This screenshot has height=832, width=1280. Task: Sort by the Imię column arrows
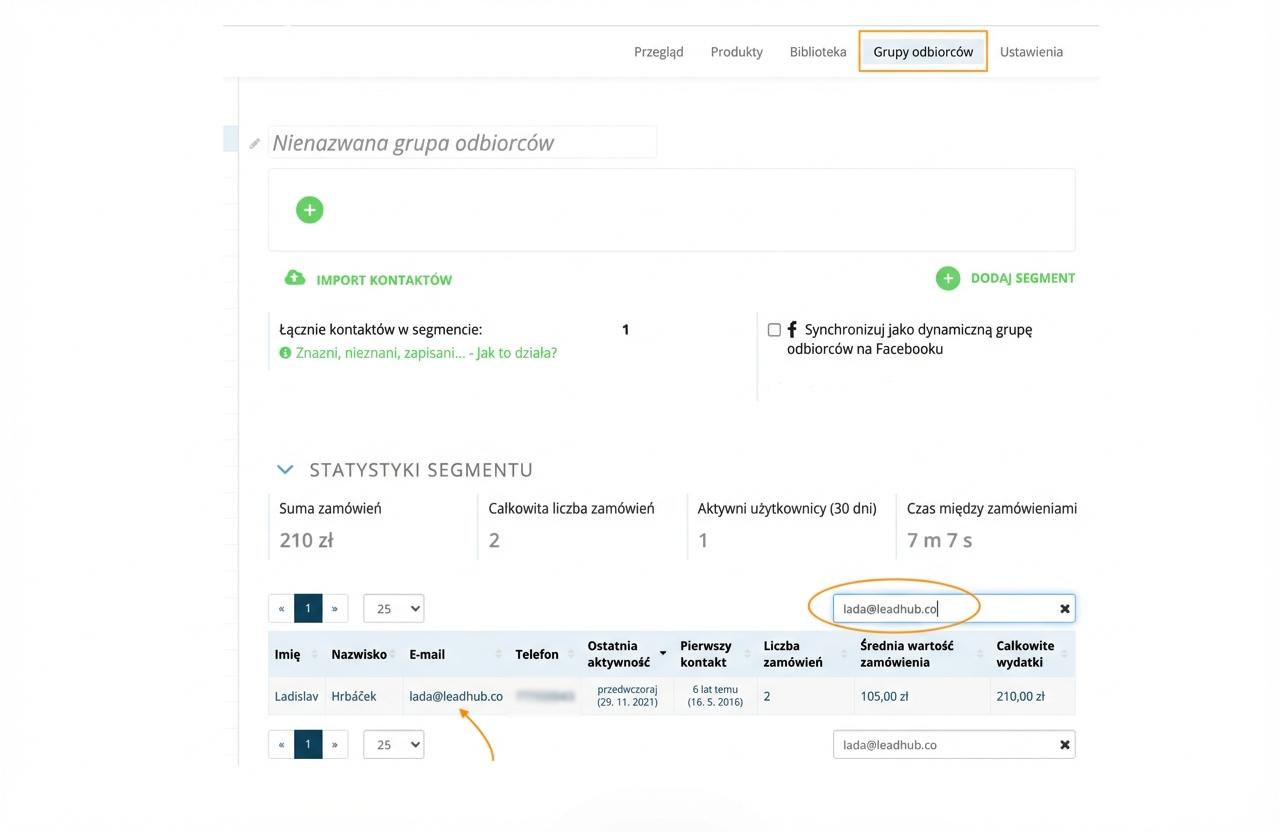pyautogui.click(x=315, y=654)
